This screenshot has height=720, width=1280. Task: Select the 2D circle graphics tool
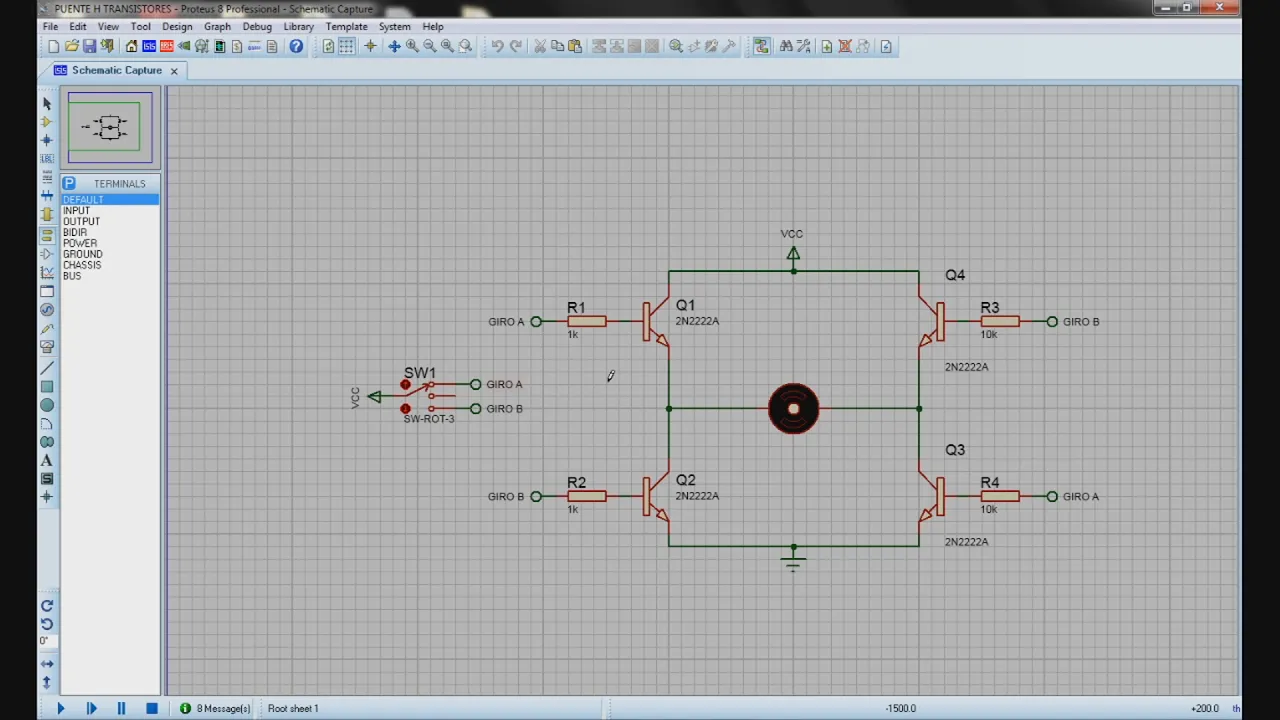tap(47, 405)
